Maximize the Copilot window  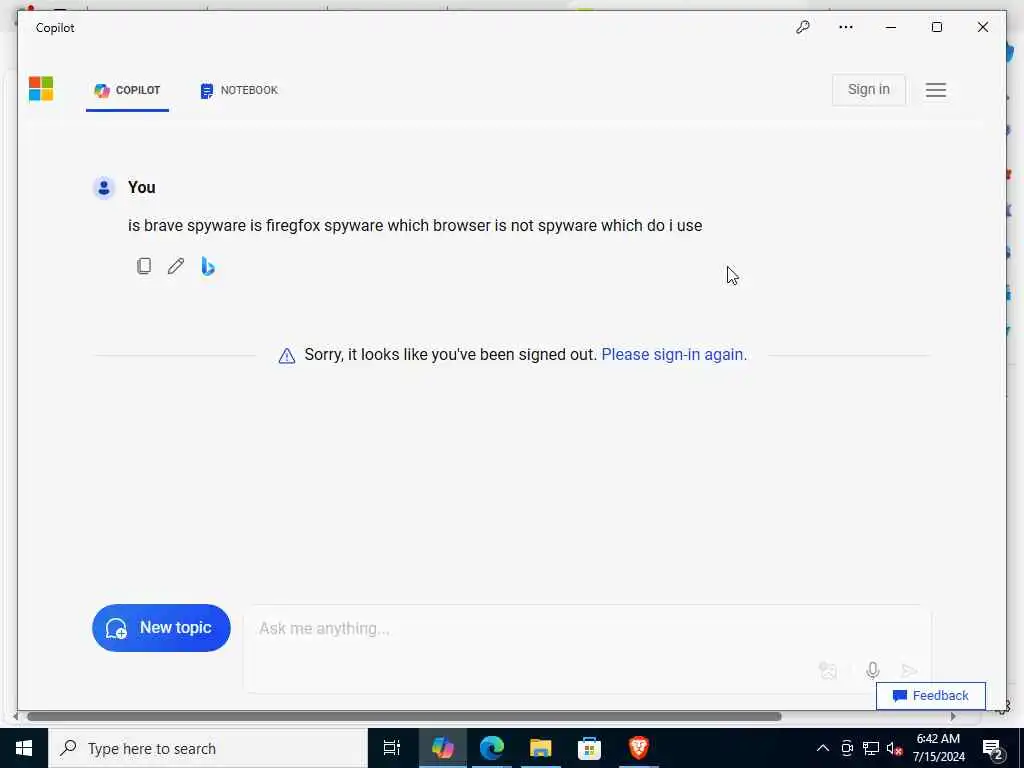tap(936, 27)
